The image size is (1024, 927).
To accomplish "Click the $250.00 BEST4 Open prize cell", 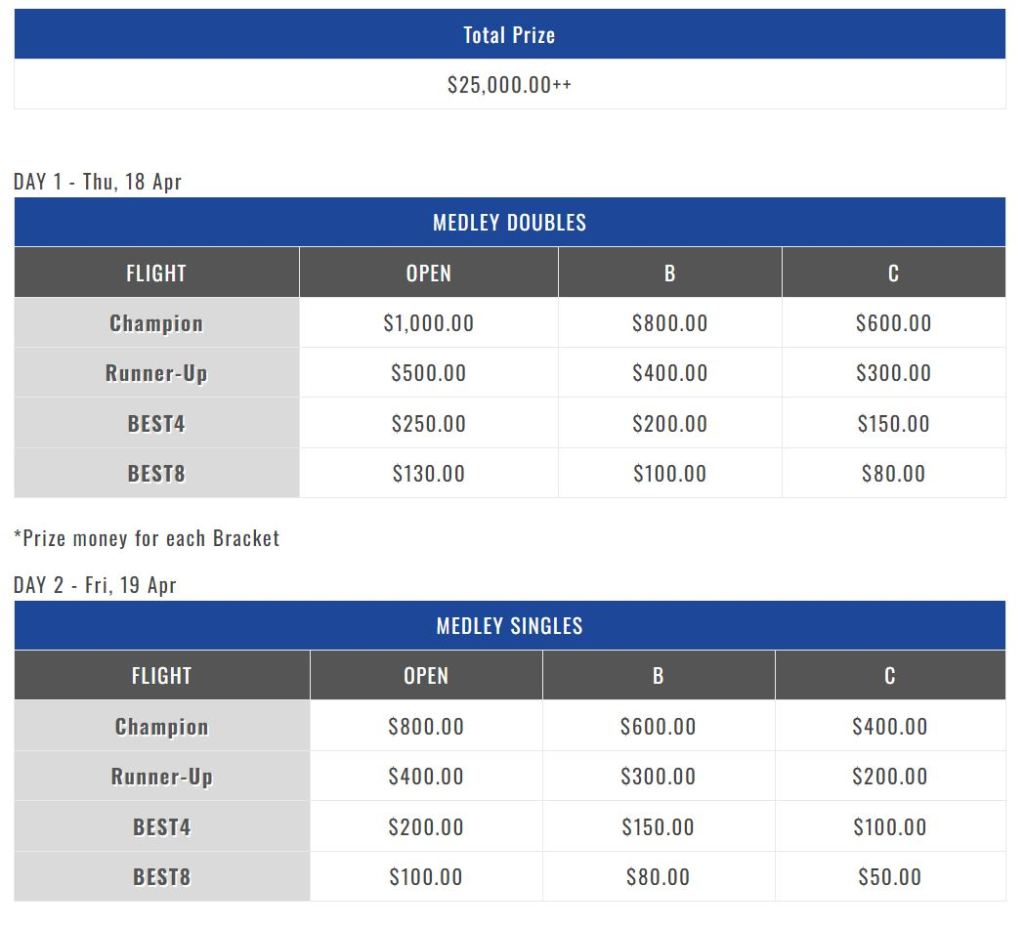I will click(x=428, y=423).
